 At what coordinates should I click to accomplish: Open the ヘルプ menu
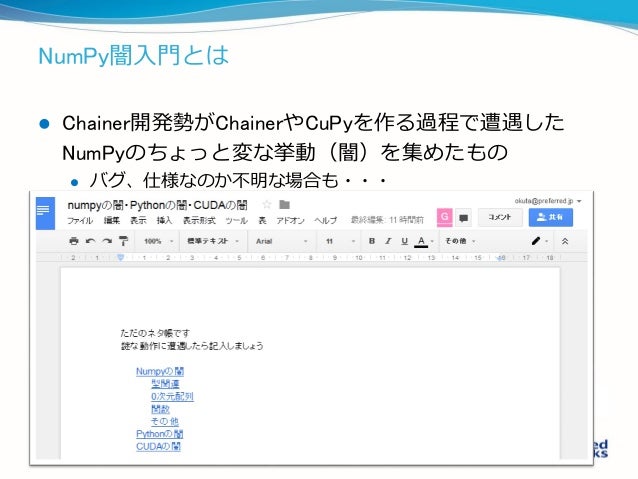point(325,220)
